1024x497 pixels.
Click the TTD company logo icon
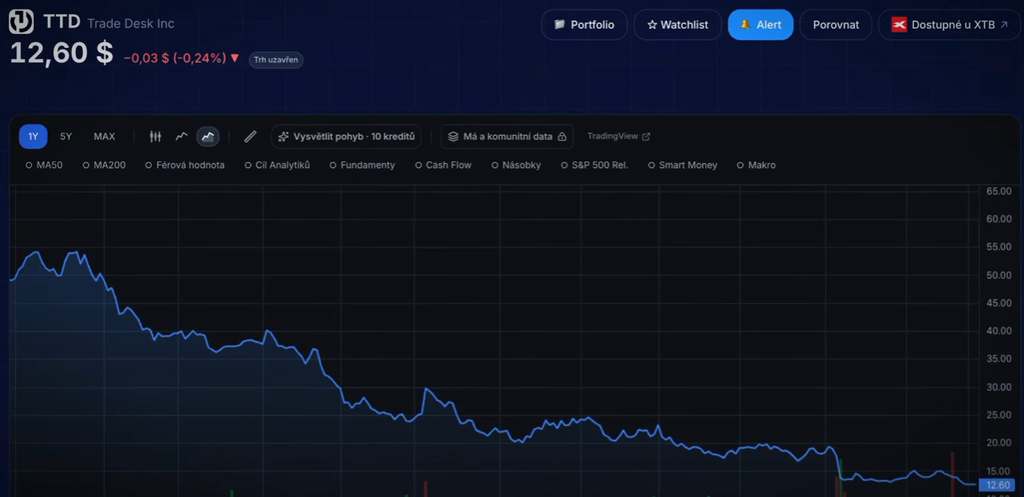[21, 22]
